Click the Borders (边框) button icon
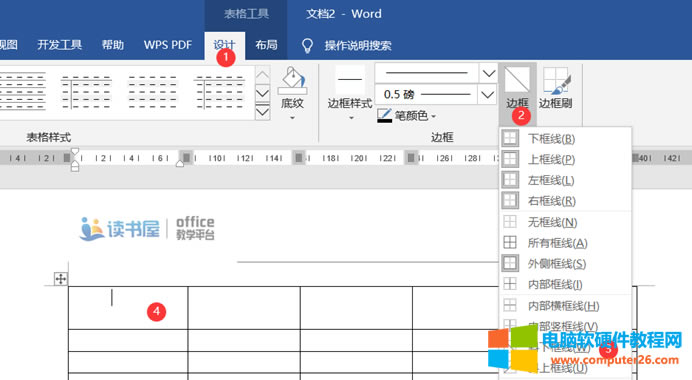 click(x=517, y=80)
